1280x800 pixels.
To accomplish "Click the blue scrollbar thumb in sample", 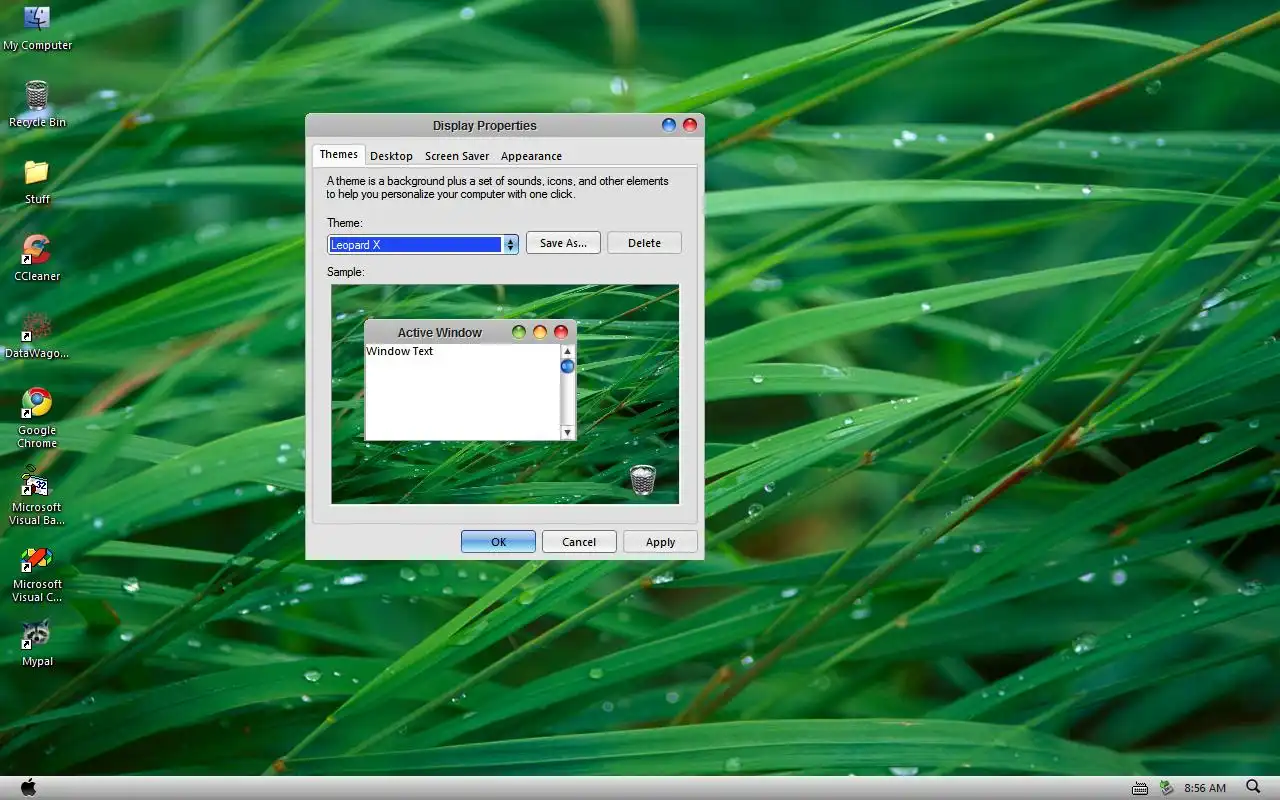I will (x=567, y=366).
